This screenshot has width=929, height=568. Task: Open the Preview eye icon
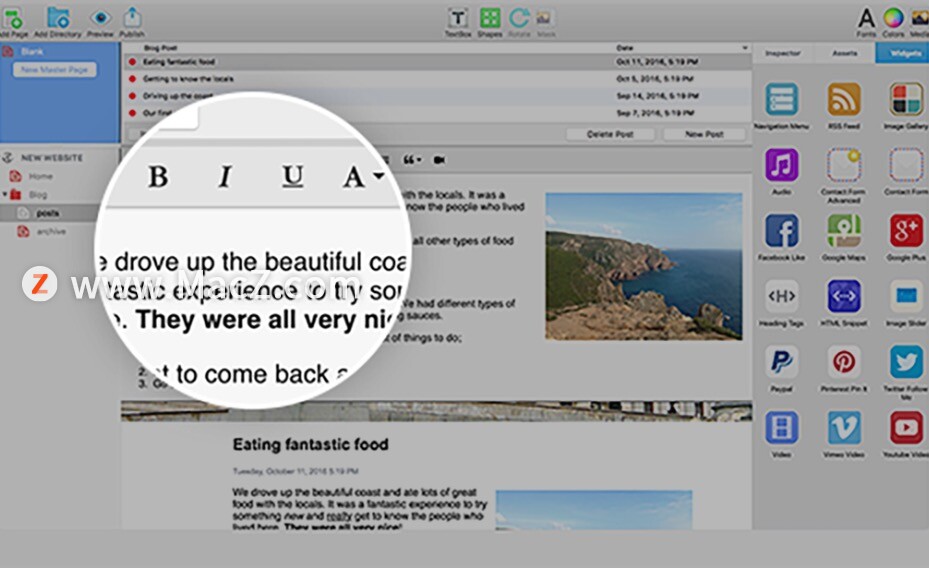100,18
